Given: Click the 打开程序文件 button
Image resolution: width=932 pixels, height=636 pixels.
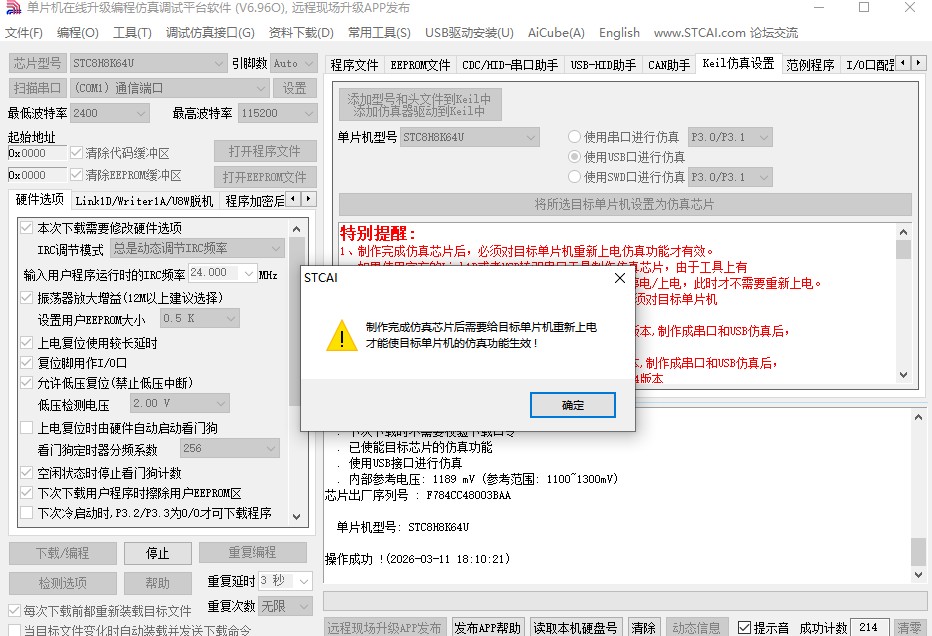Looking at the screenshot, I should pyautogui.click(x=265, y=152).
